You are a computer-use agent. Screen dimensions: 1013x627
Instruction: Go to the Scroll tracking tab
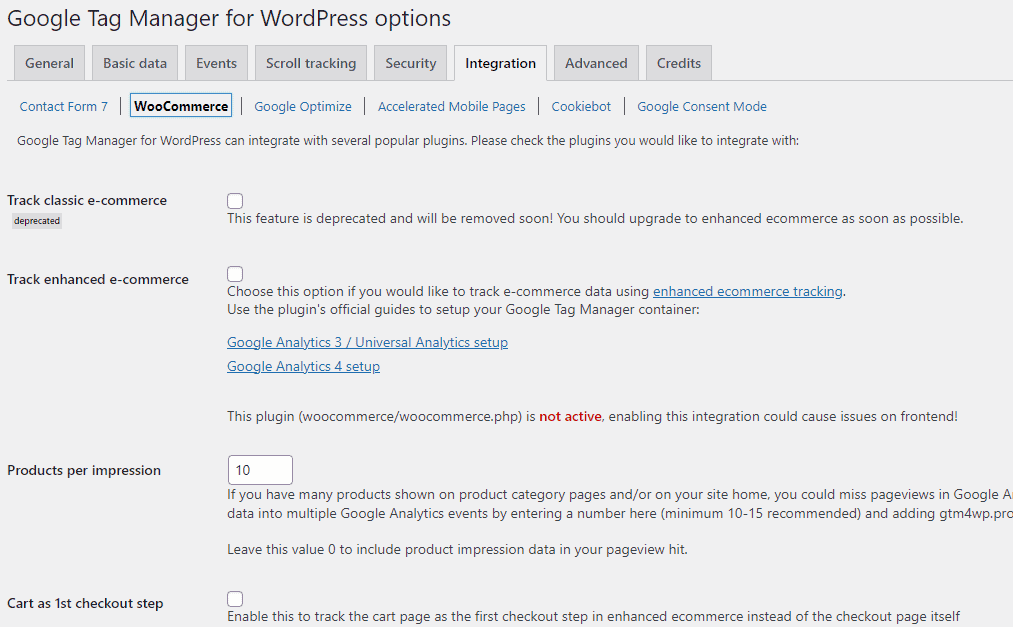click(311, 63)
